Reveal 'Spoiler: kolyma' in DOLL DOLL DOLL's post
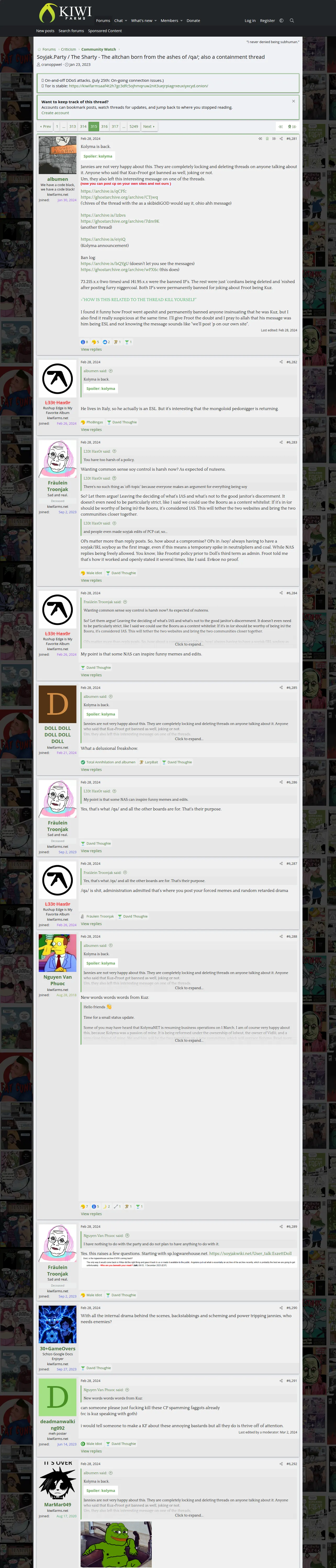This screenshot has width=336, height=1568. point(101,714)
